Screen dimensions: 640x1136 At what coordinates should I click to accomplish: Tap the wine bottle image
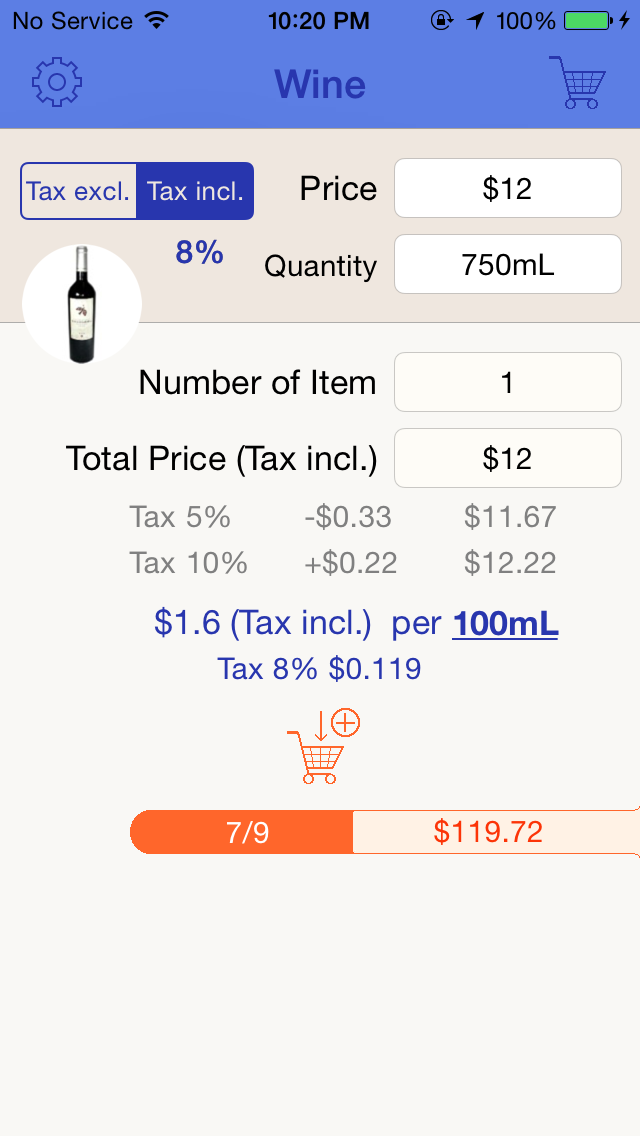click(81, 303)
